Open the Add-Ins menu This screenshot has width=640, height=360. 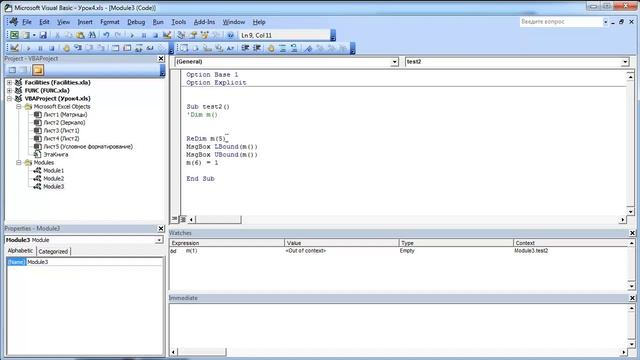coord(204,22)
